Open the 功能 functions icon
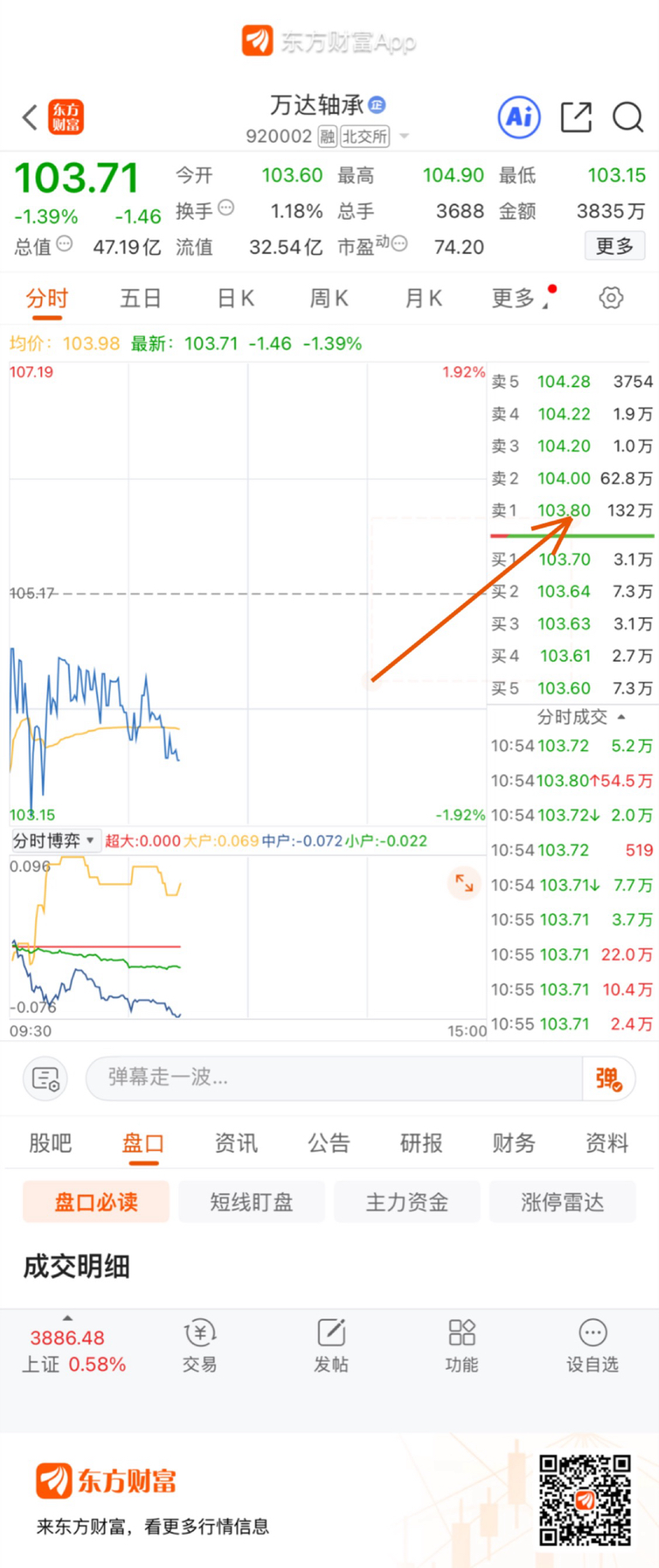This screenshot has width=659, height=1568. coord(462,1346)
